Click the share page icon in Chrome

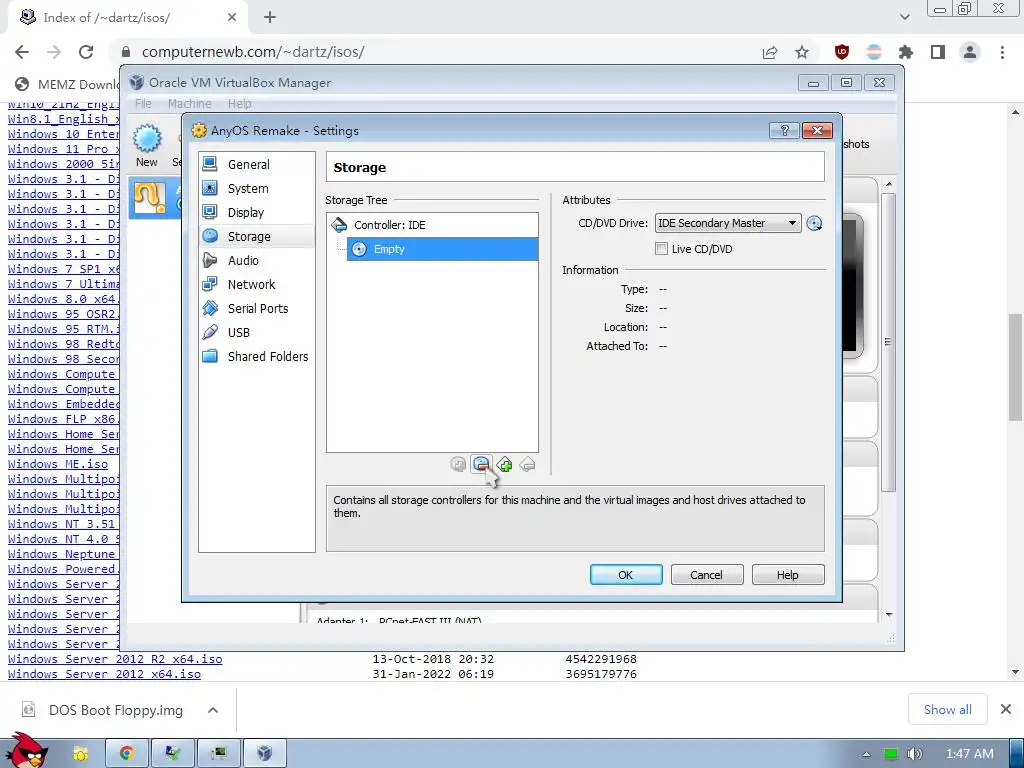click(770, 52)
